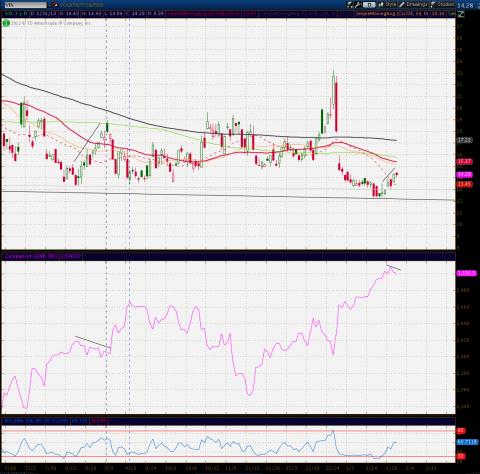Click the RSI_EMA study header label
Image resolution: width=480 pixels, height=474 pixels.
[x=36, y=421]
